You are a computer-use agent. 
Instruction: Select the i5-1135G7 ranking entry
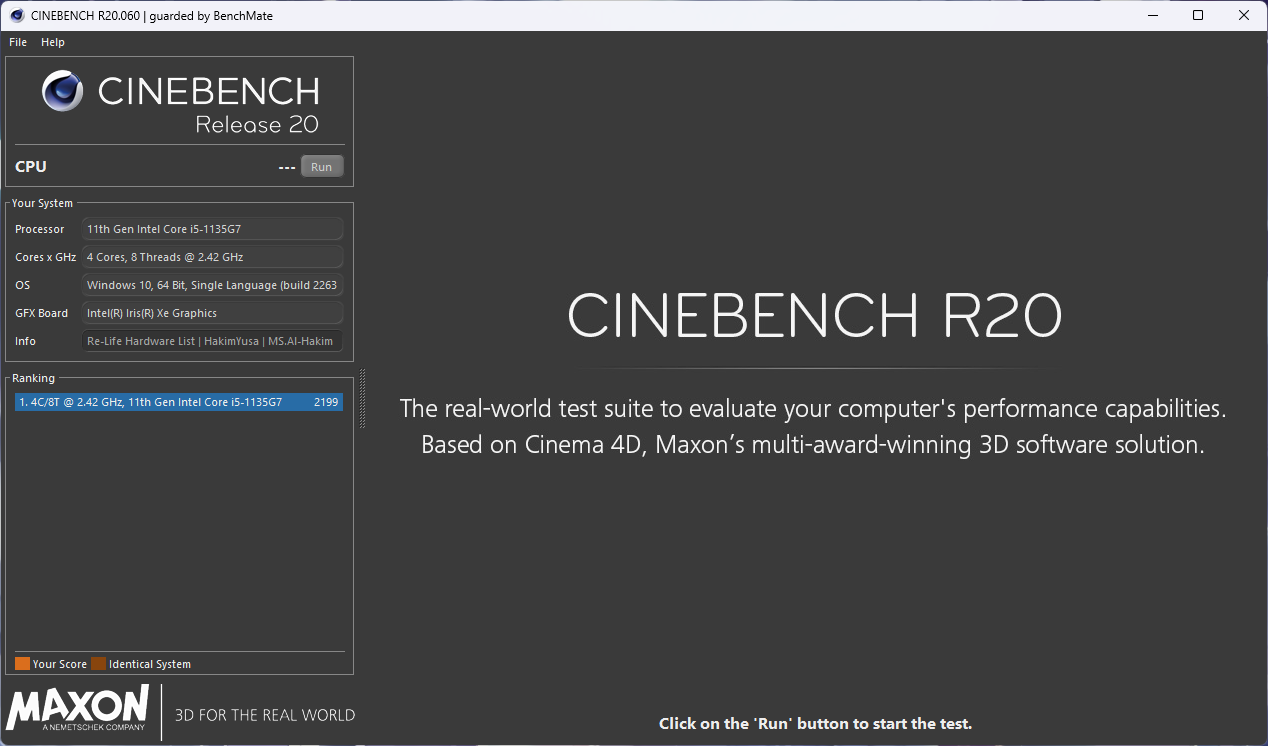(x=179, y=402)
